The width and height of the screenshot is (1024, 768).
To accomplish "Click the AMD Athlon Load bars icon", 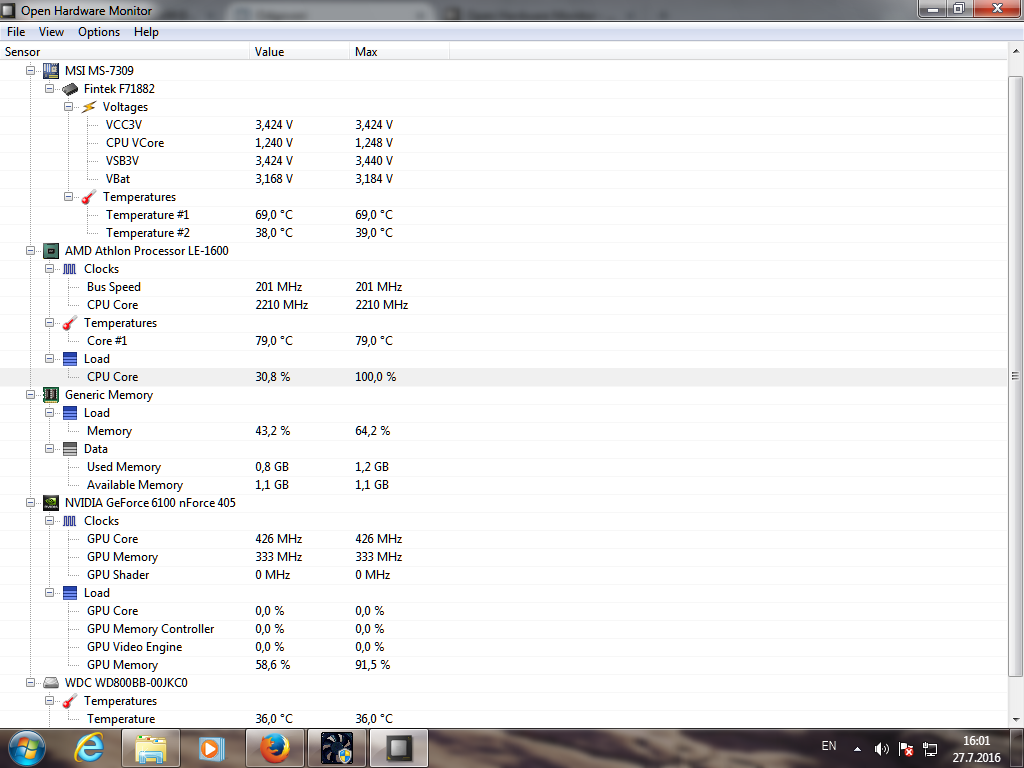I will coord(70,359).
